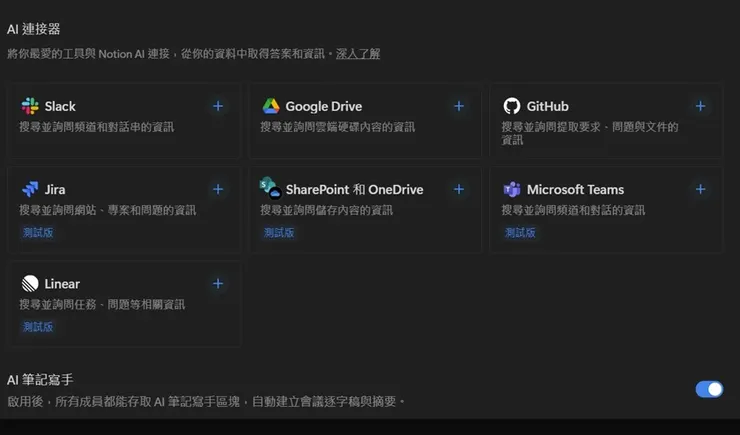Click the Linear logo icon
The height and width of the screenshot is (435, 740).
(x=30, y=284)
